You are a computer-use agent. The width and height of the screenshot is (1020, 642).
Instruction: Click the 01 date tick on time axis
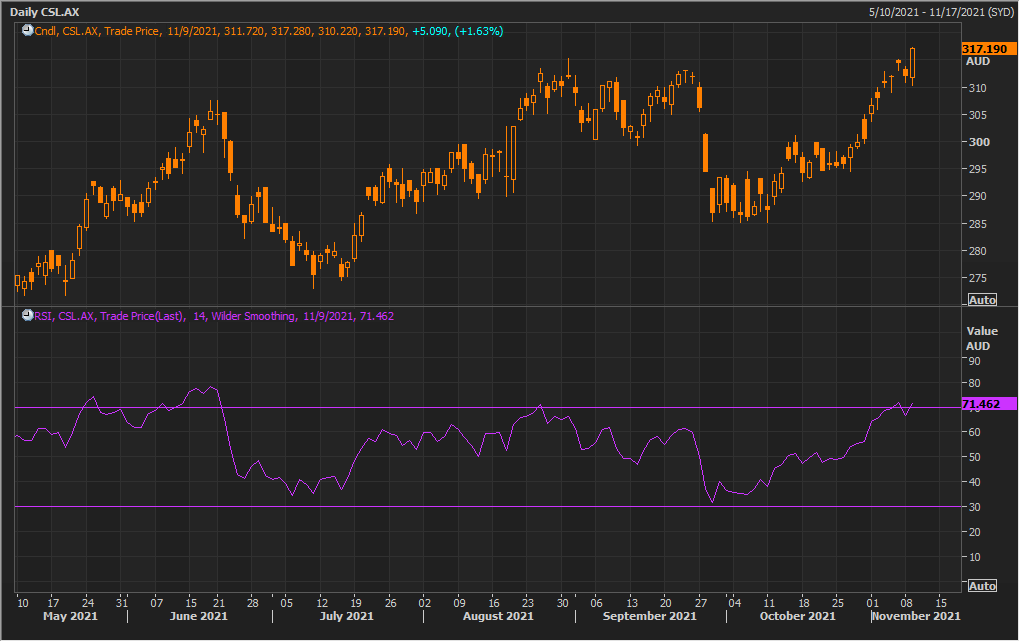[872, 603]
